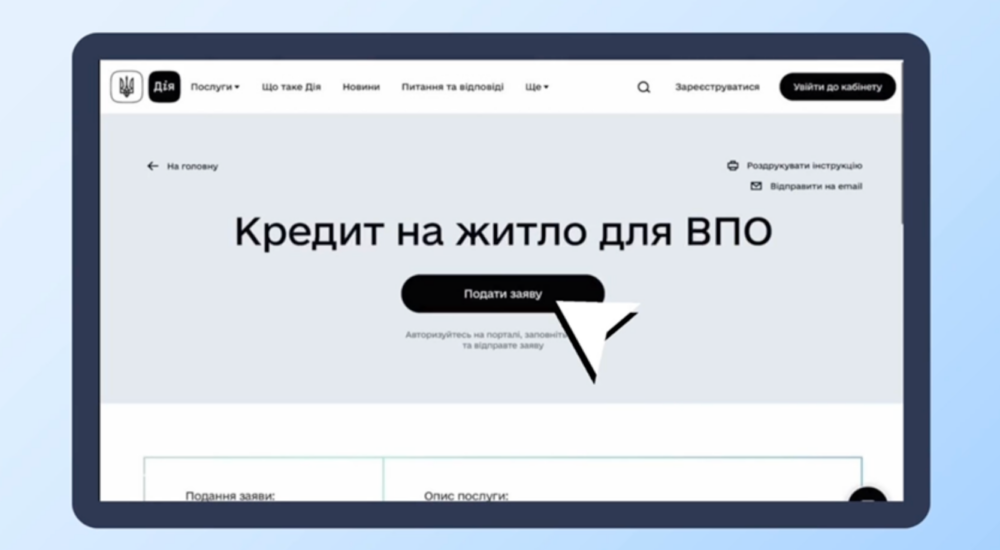Screen dimensions: 1000x550
Task: Click the Опис послуги label
Action: [466, 495]
